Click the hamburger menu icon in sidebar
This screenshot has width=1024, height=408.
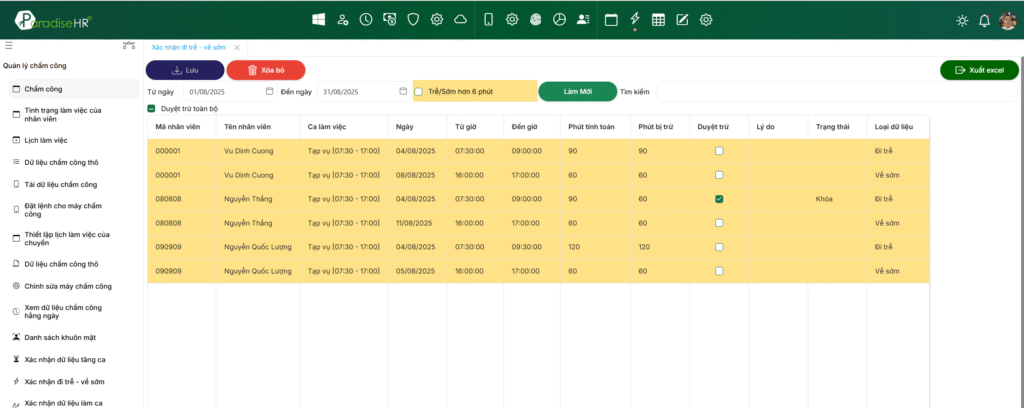point(8,46)
